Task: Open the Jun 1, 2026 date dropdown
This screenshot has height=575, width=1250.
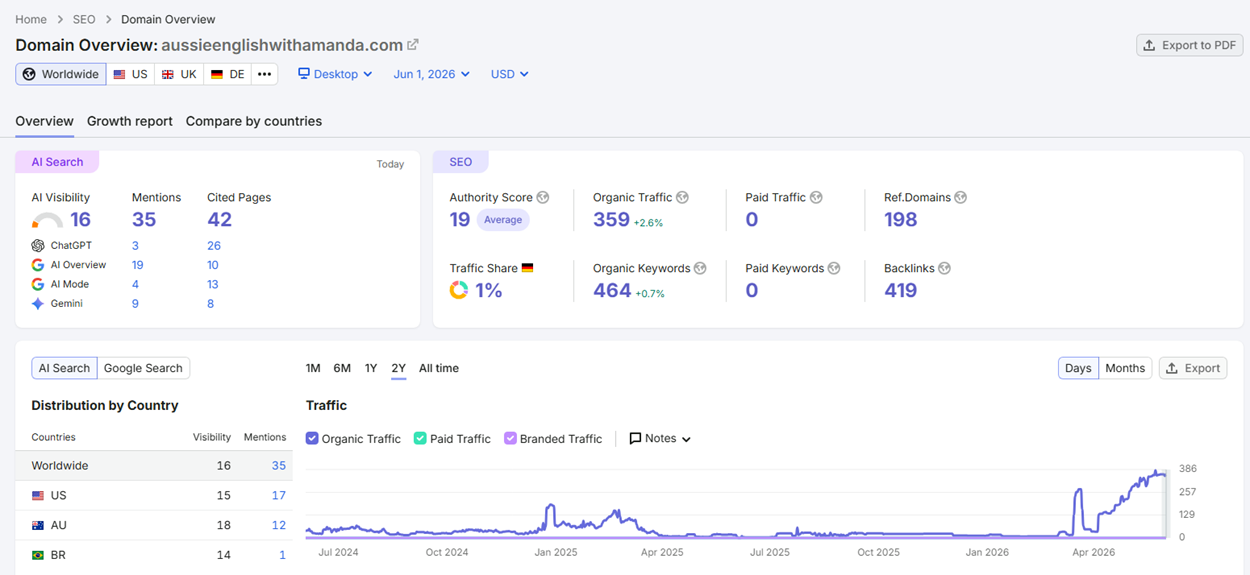Action: [432, 74]
